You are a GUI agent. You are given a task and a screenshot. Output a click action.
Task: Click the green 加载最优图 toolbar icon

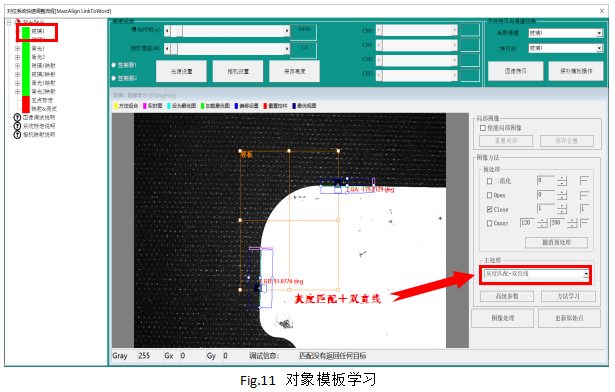pyautogui.click(x=203, y=106)
